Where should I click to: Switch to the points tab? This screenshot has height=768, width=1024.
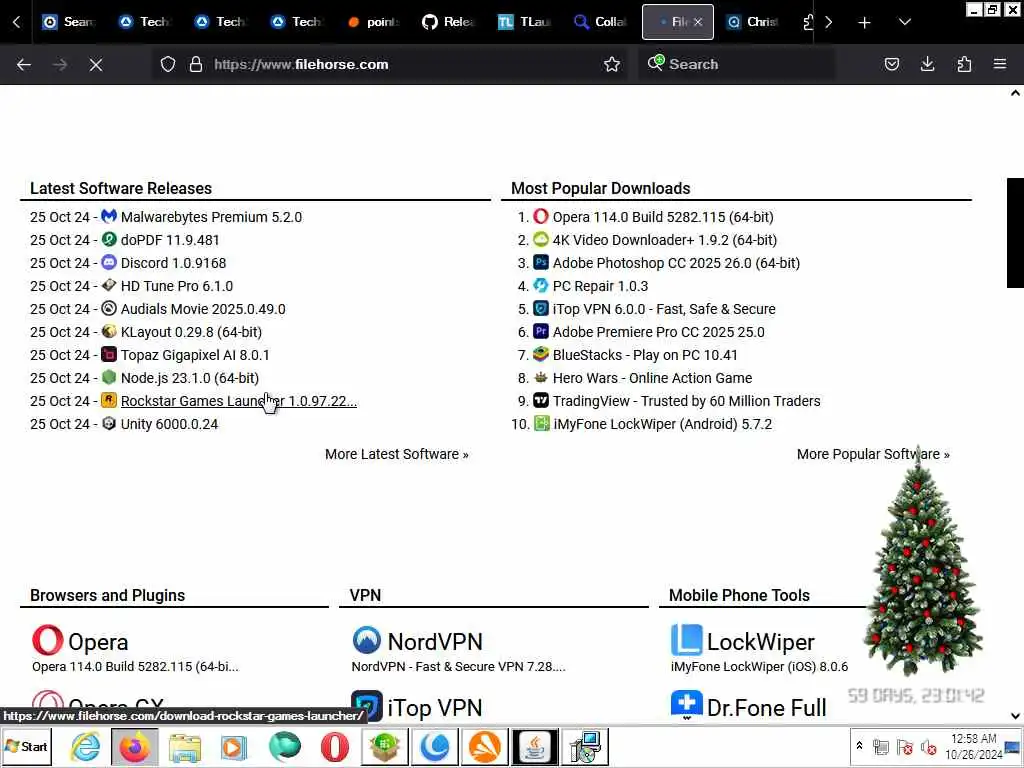click(x=372, y=22)
